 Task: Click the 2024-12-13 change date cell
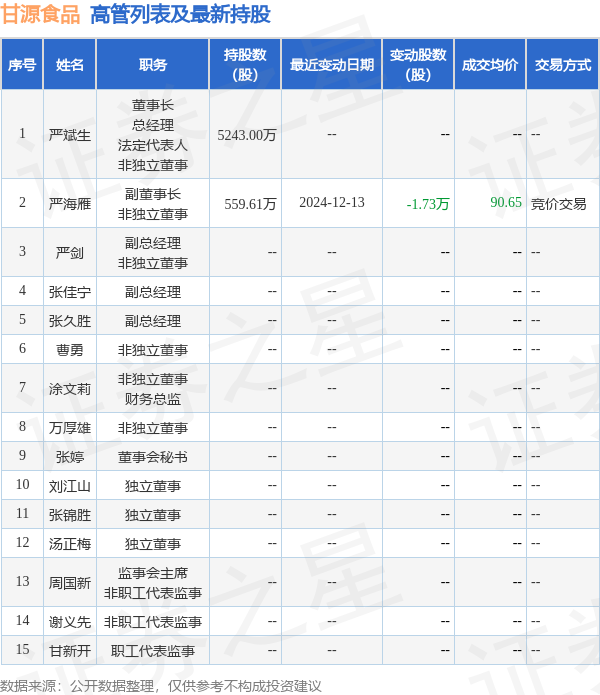332,203
